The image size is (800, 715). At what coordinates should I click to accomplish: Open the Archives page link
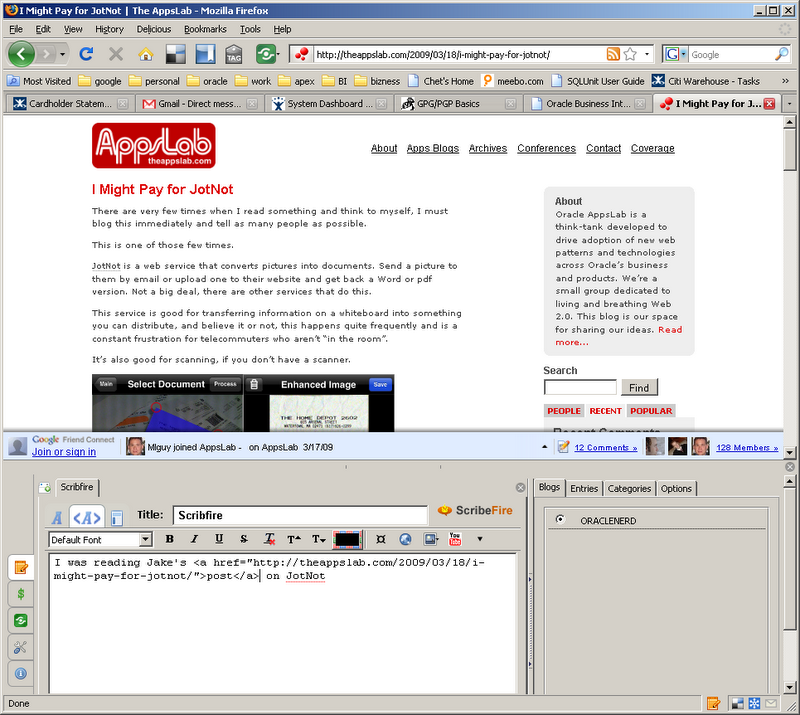[x=488, y=148]
